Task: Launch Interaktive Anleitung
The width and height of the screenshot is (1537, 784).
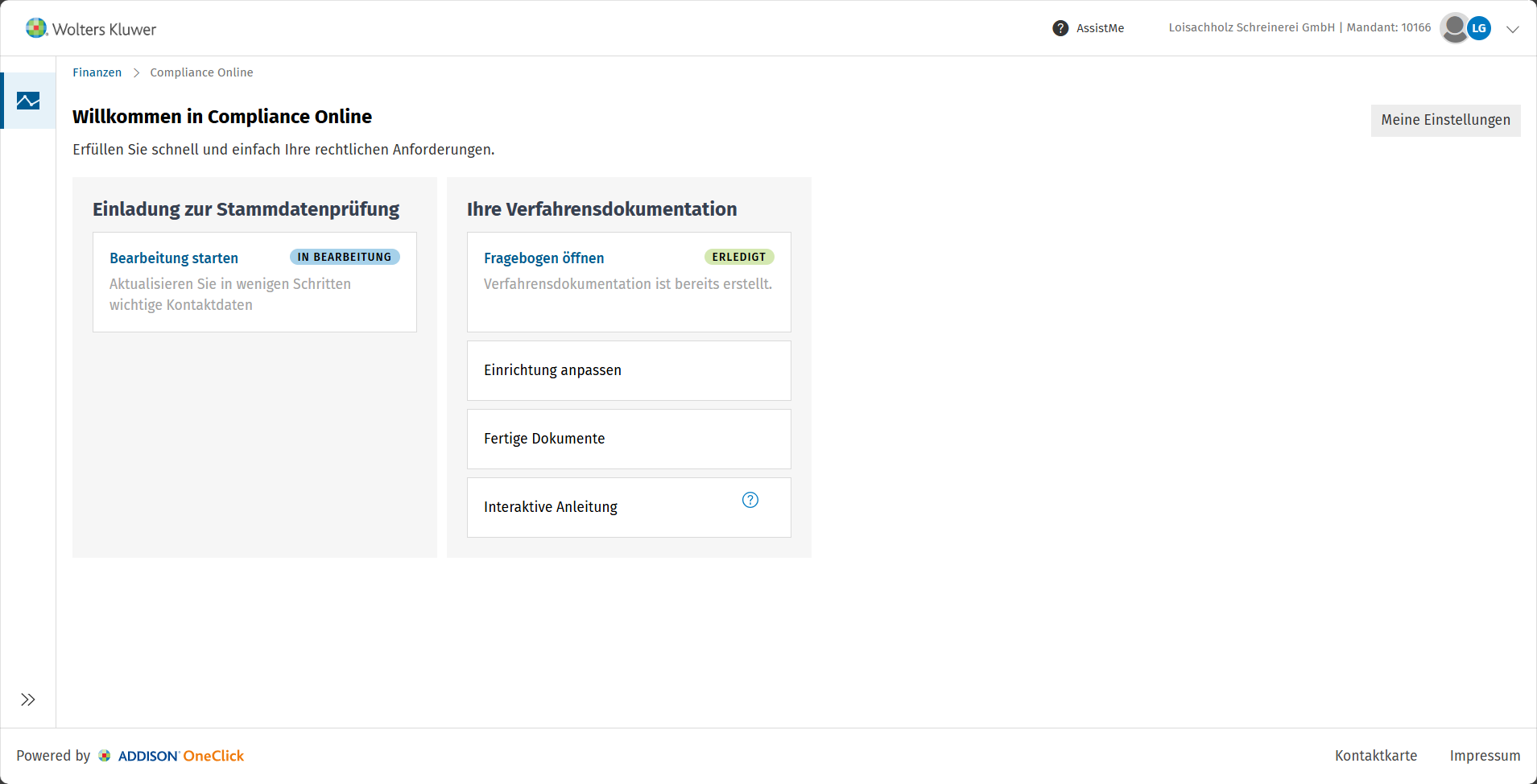Action: 629,507
